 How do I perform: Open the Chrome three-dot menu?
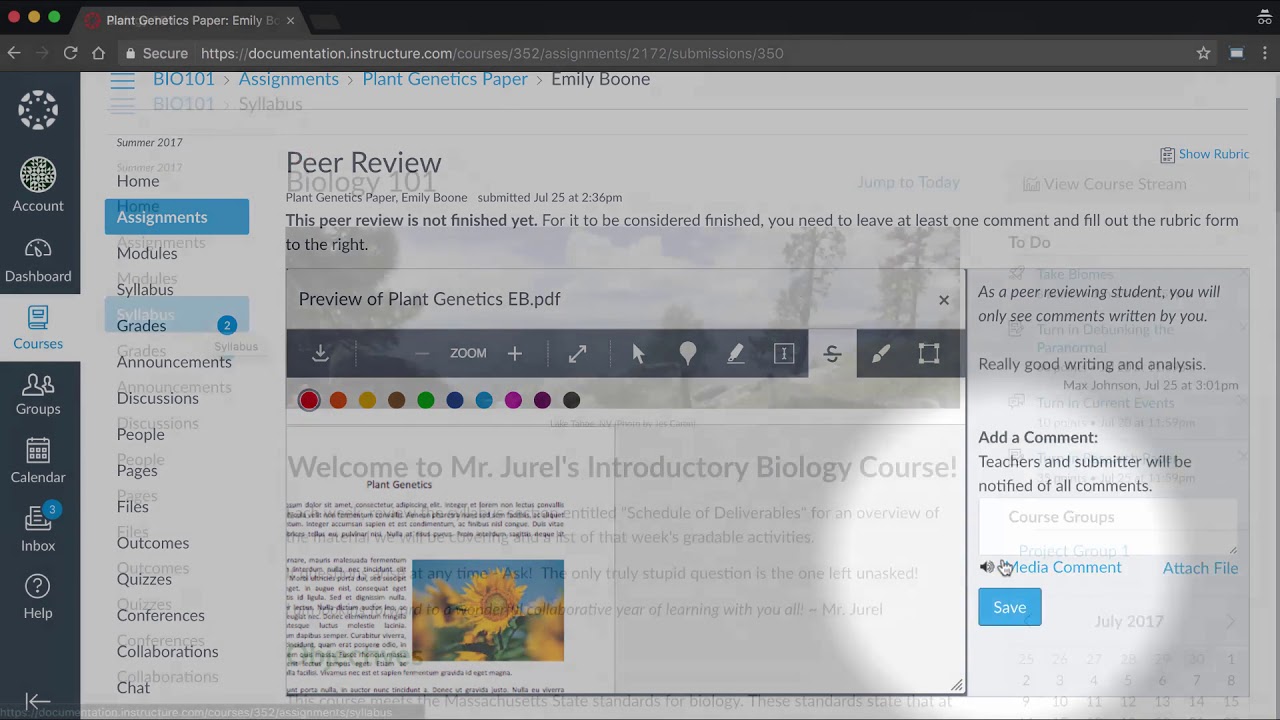[1266, 53]
